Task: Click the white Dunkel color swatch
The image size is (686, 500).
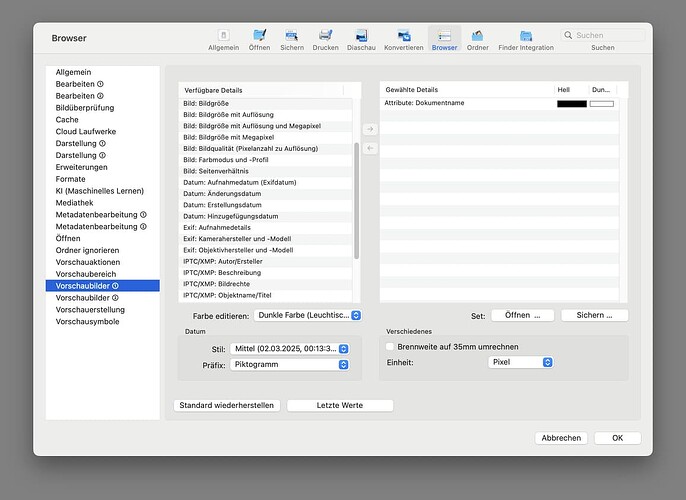Action: [602, 104]
